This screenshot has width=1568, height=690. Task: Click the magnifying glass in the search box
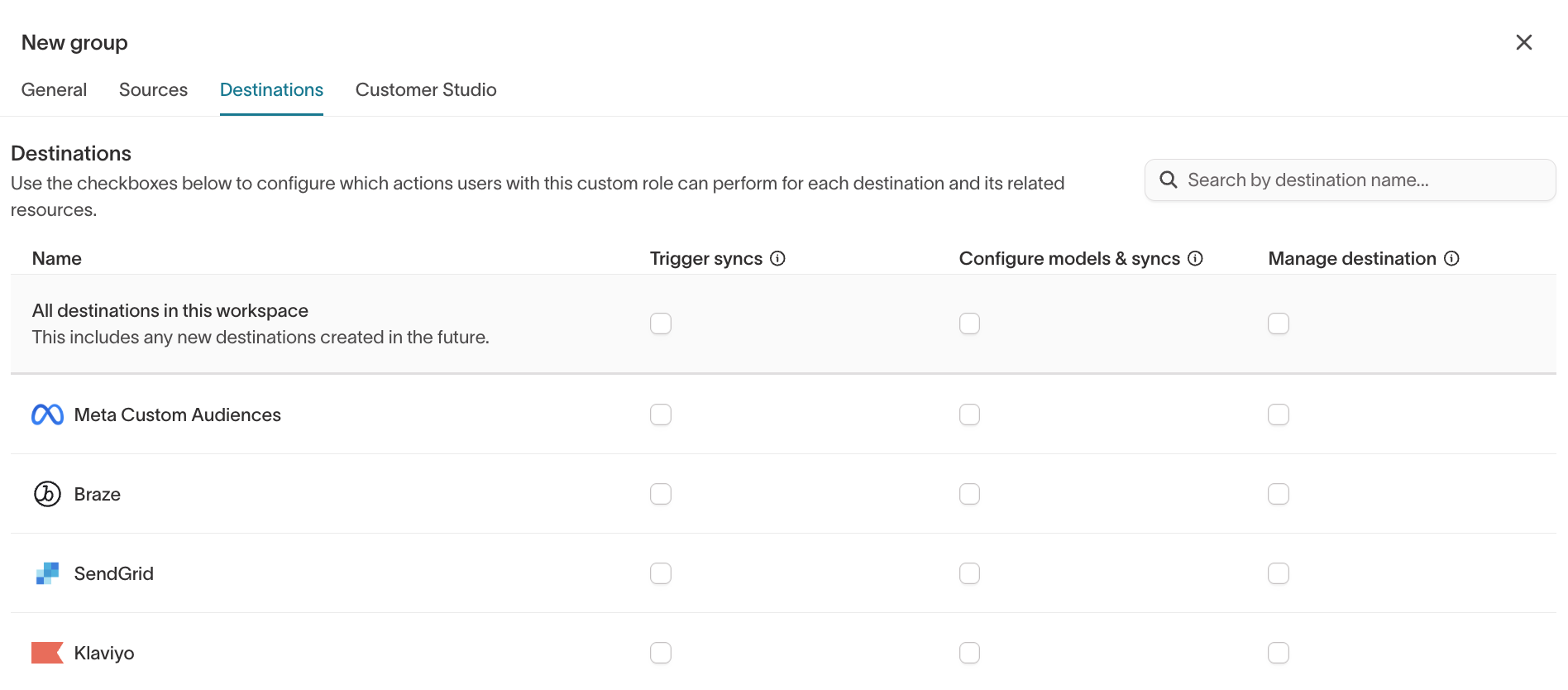tap(1169, 180)
